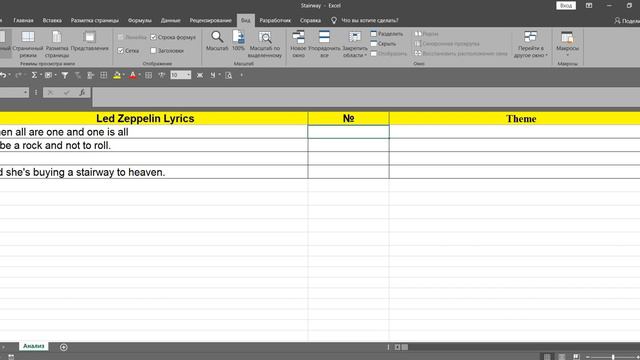
Task: Select the Led Zeppelin Lyrics header cell
Action: pyautogui.click(x=153, y=118)
